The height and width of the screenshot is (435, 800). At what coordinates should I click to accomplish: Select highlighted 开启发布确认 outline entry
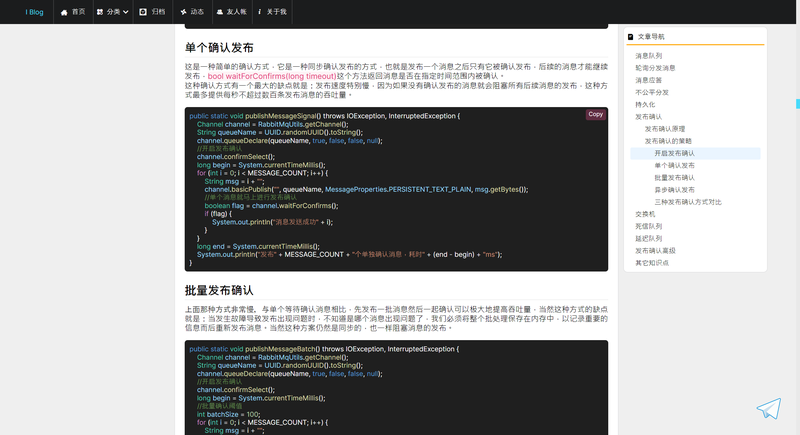pyautogui.click(x=695, y=153)
